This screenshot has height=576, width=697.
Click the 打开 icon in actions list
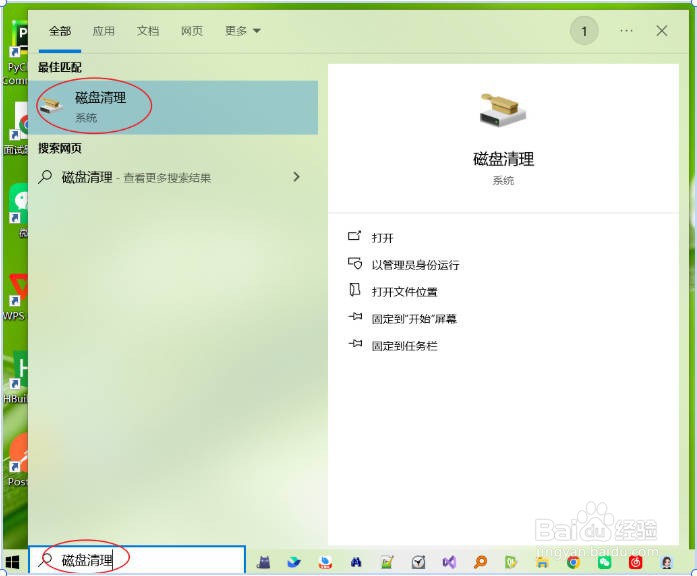click(x=354, y=236)
